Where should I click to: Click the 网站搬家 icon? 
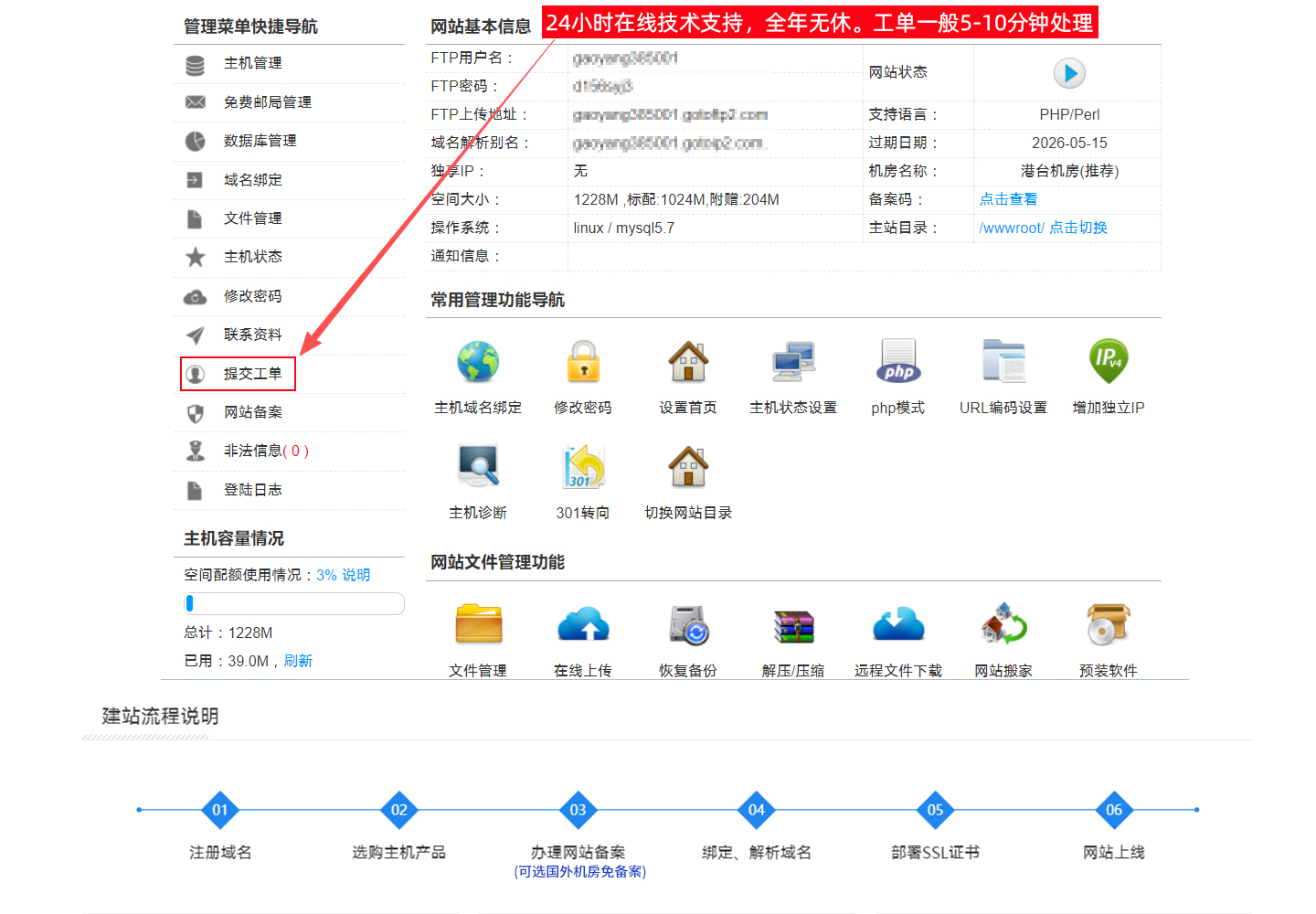(x=1003, y=625)
